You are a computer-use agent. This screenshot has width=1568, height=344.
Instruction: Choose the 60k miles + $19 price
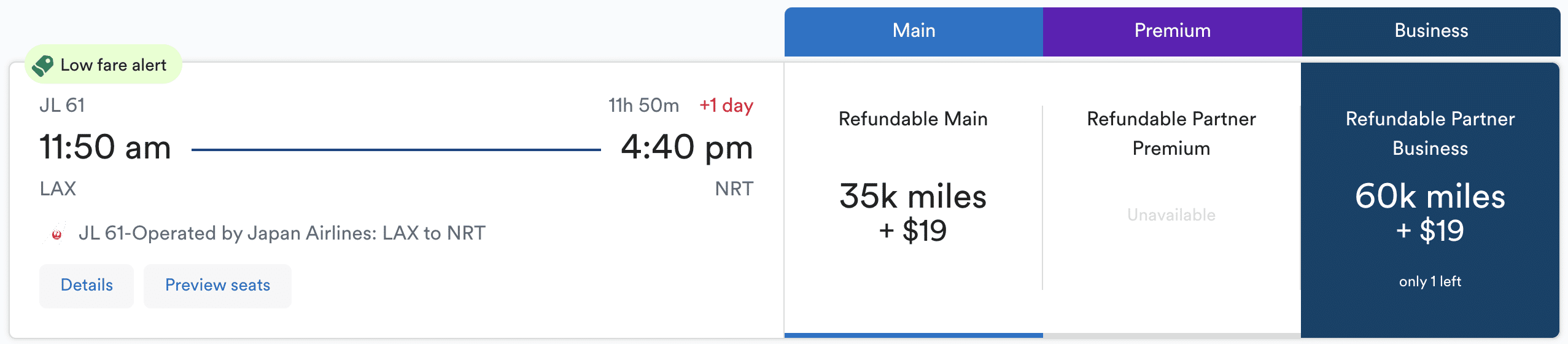[1430, 213]
